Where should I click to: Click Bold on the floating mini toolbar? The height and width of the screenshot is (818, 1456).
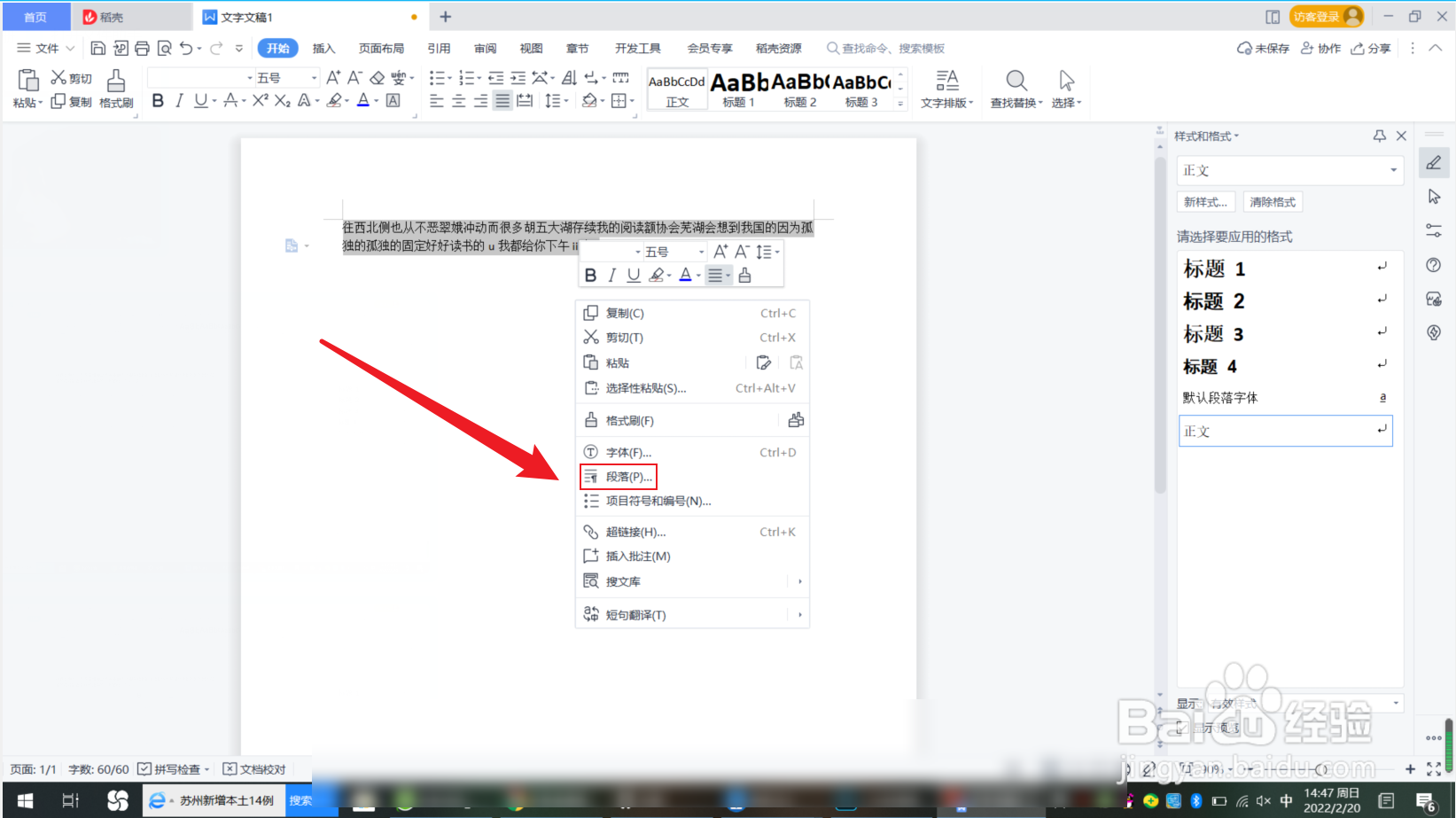[590, 276]
